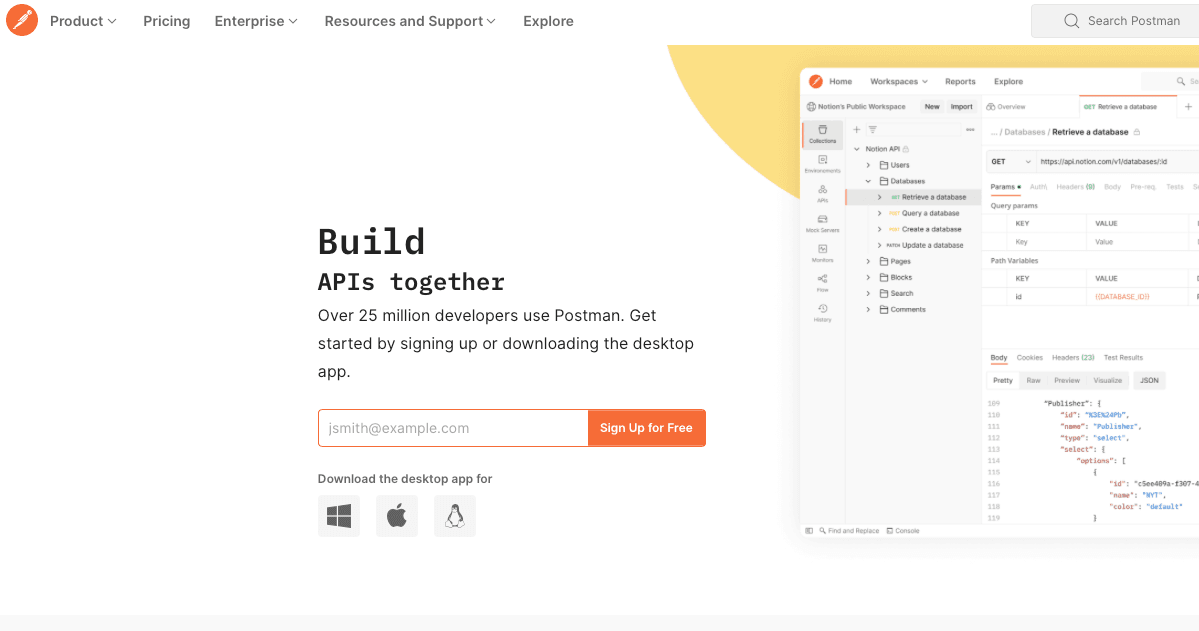Click the filter icon in the collections panel
The height and width of the screenshot is (631, 1199).
(x=872, y=130)
